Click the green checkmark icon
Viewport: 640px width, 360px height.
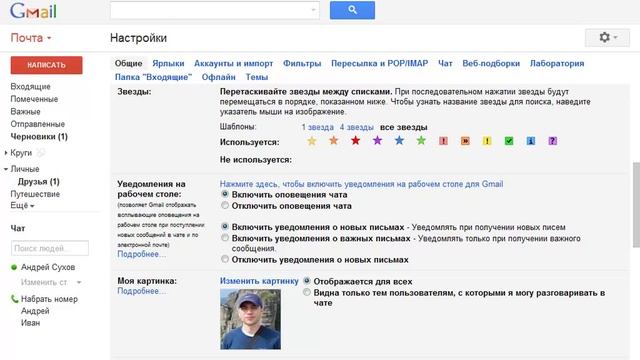point(509,141)
